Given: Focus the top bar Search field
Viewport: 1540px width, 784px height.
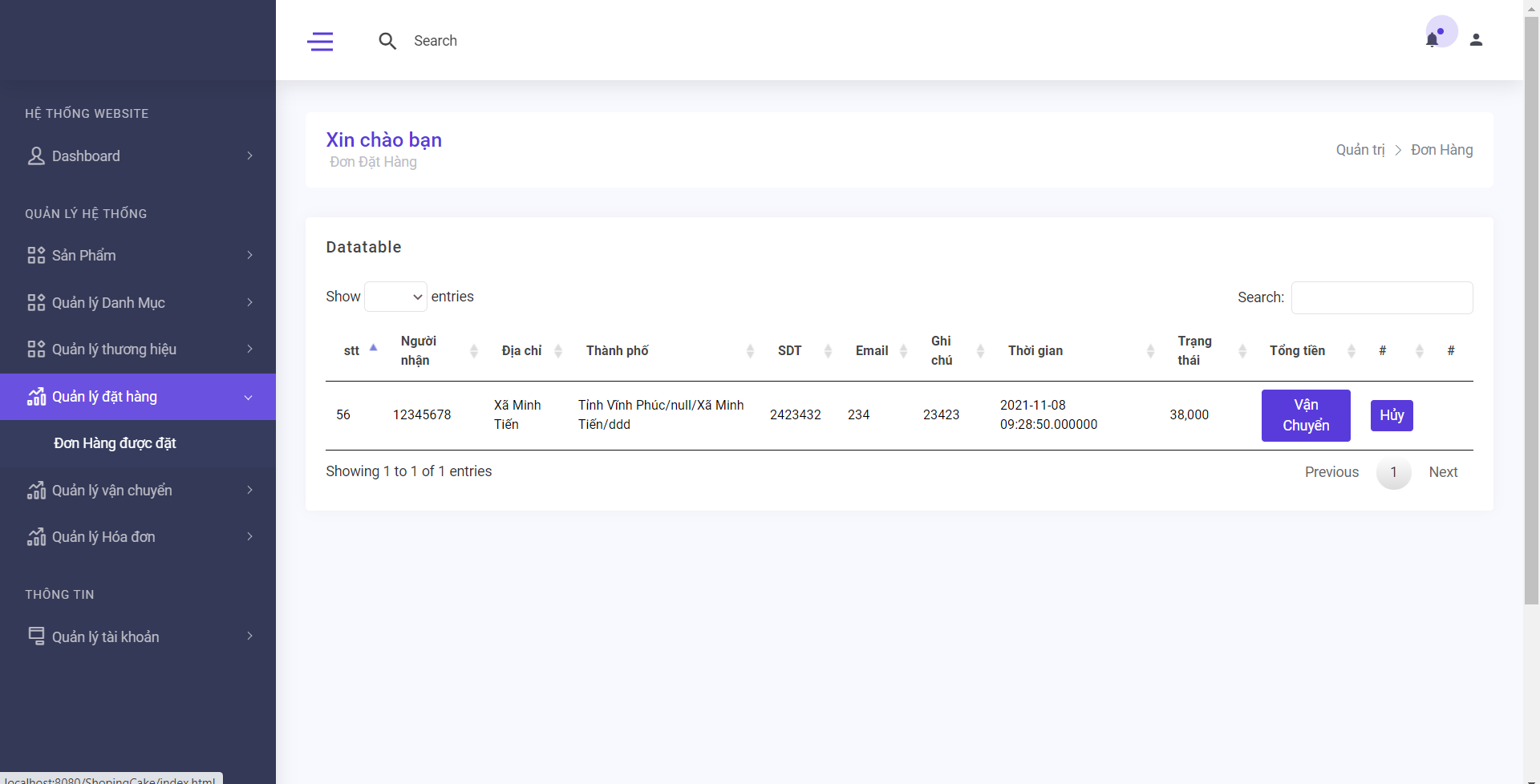Looking at the screenshot, I should 436,41.
